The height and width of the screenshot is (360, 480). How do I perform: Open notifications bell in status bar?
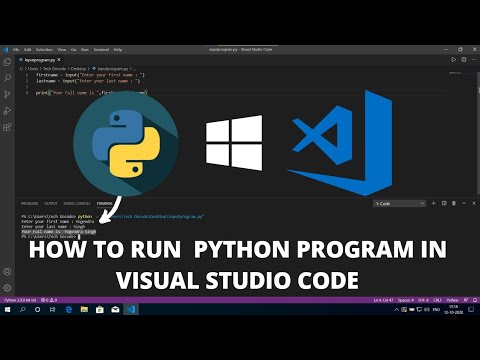click(475, 300)
